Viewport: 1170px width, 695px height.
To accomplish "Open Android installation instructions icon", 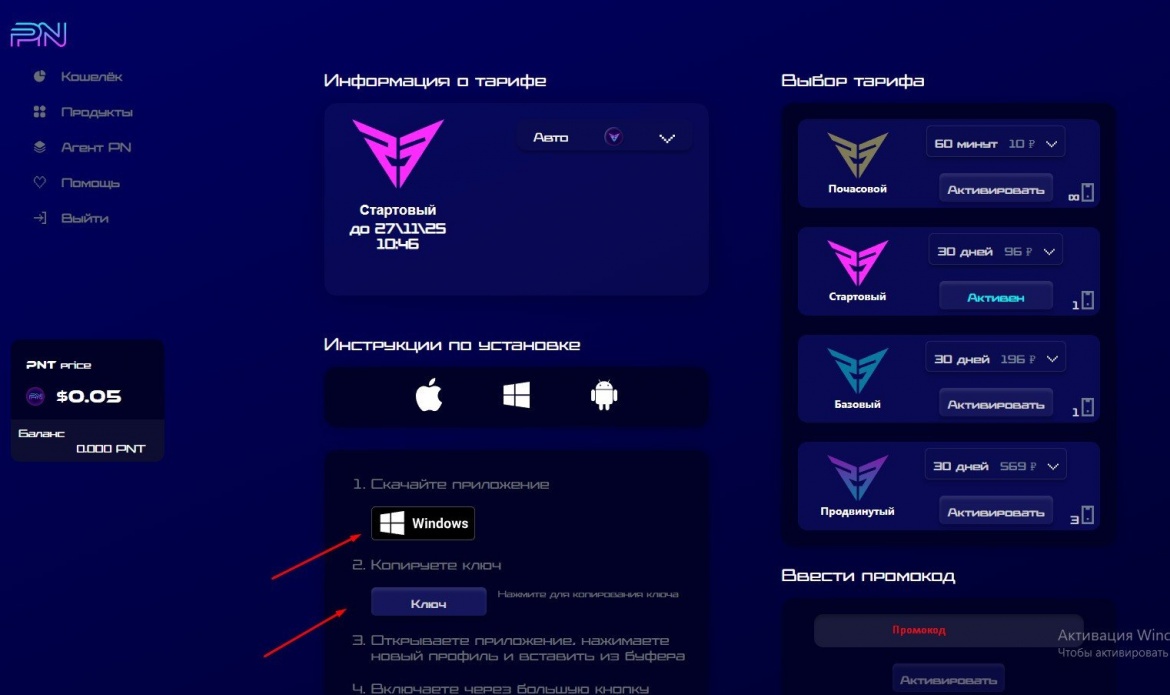I will [x=604, y=395].
